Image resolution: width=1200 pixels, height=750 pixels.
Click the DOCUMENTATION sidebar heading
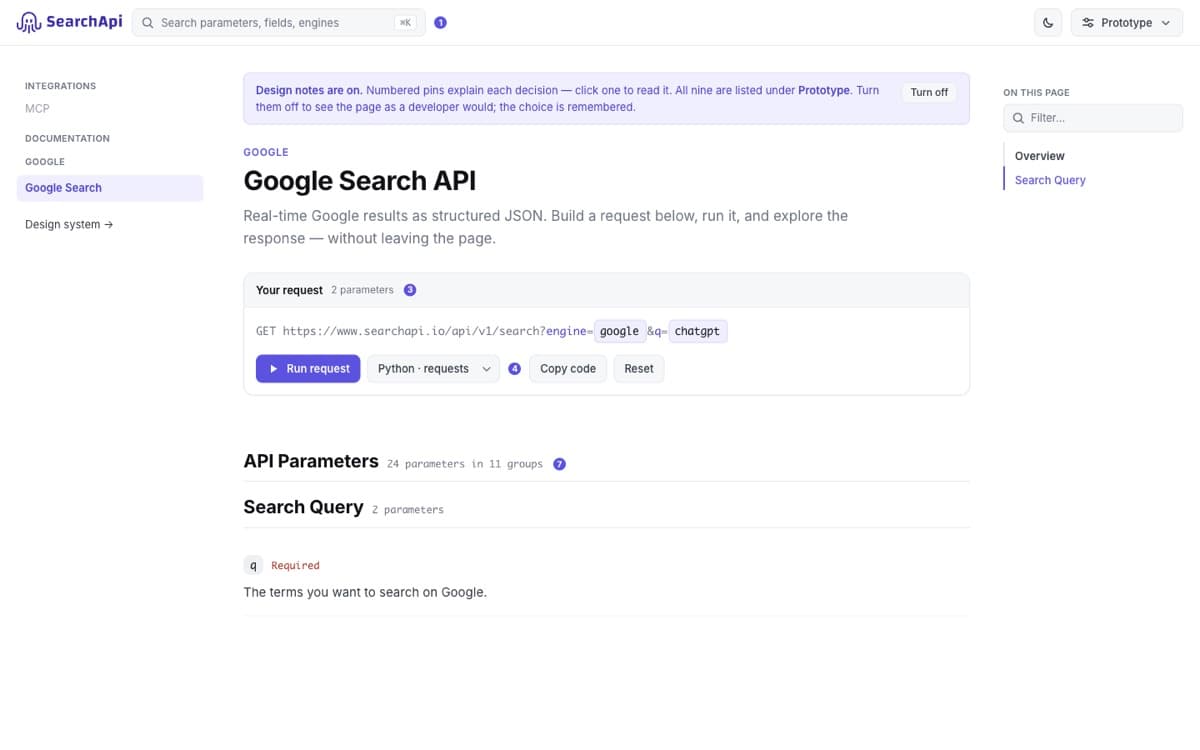(67, 138)
